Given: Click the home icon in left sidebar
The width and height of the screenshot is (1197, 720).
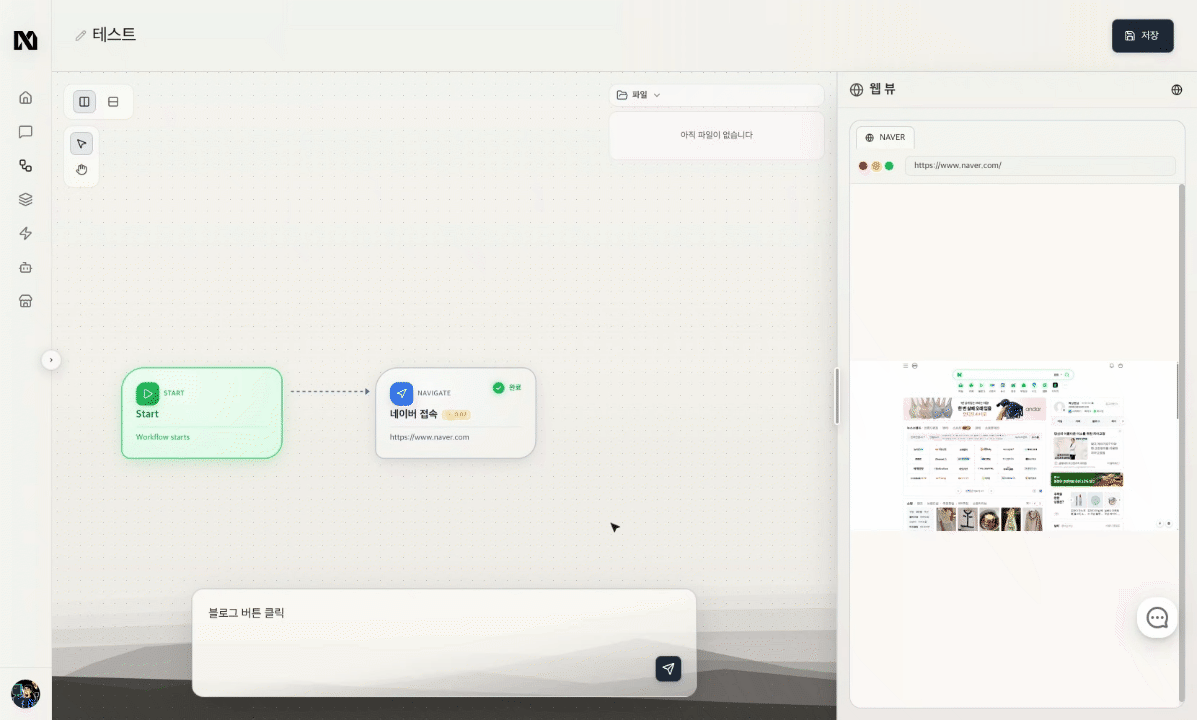Looking at the screenshot, I should tap(26, 98).
